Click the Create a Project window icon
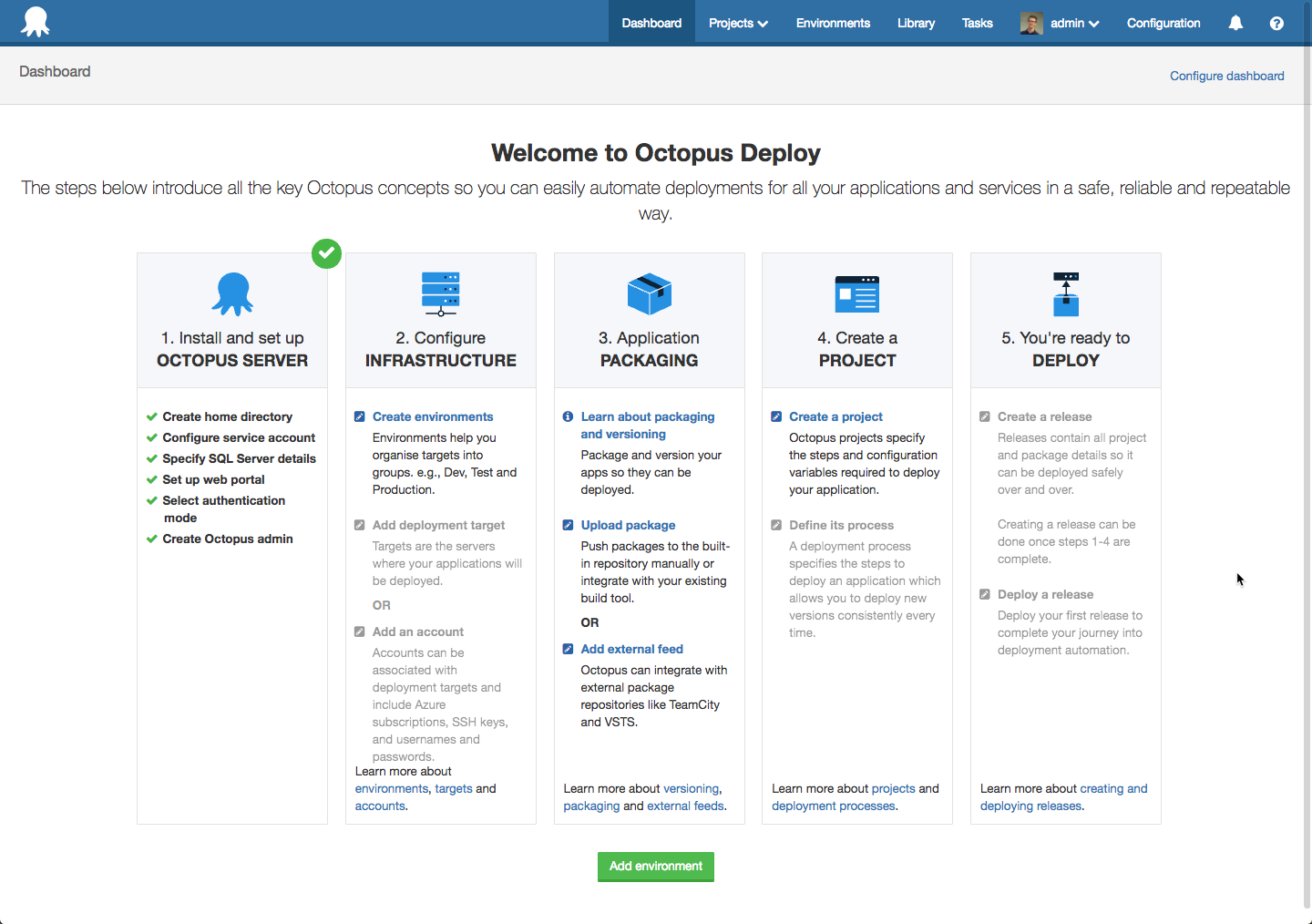1312x924 pixels. pos(857,293)
